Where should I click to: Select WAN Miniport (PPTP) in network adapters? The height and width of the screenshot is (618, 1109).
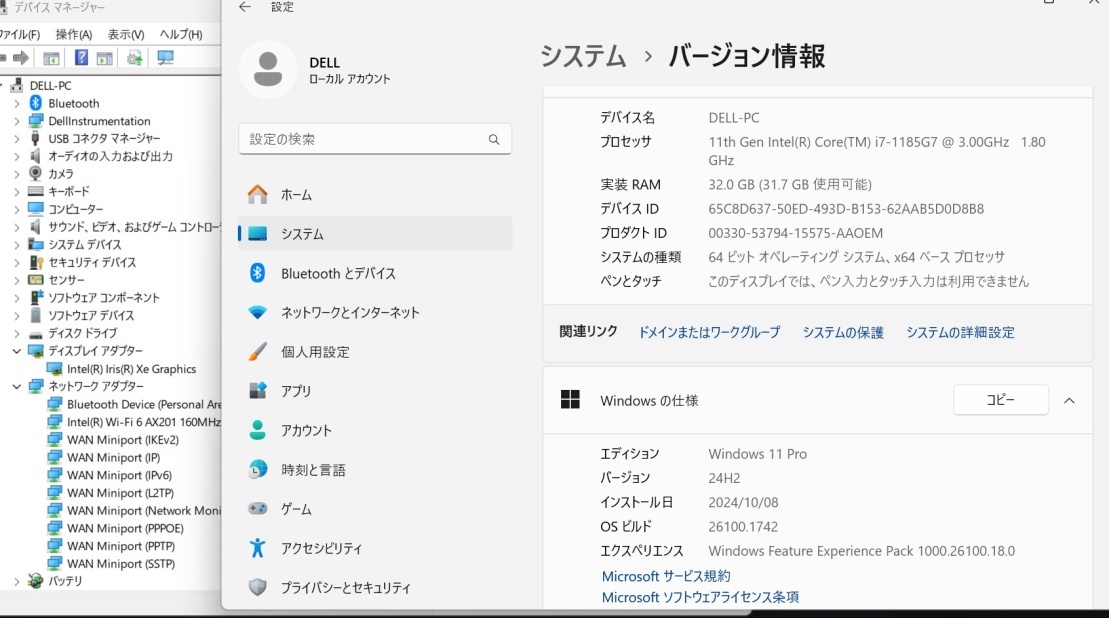pos(121,546)
